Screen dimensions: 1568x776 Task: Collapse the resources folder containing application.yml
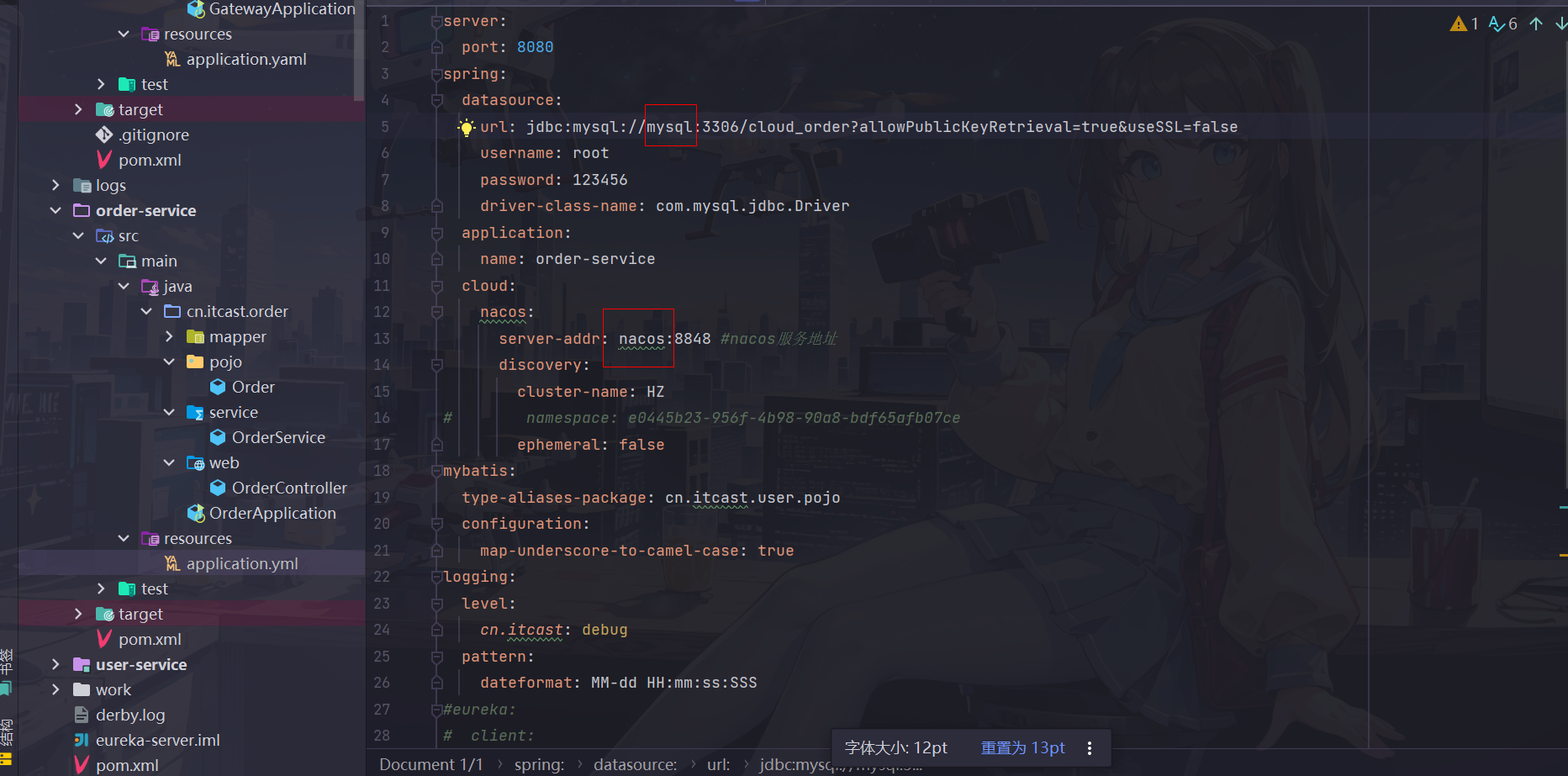pyautogui.click(x=124, y=538)
